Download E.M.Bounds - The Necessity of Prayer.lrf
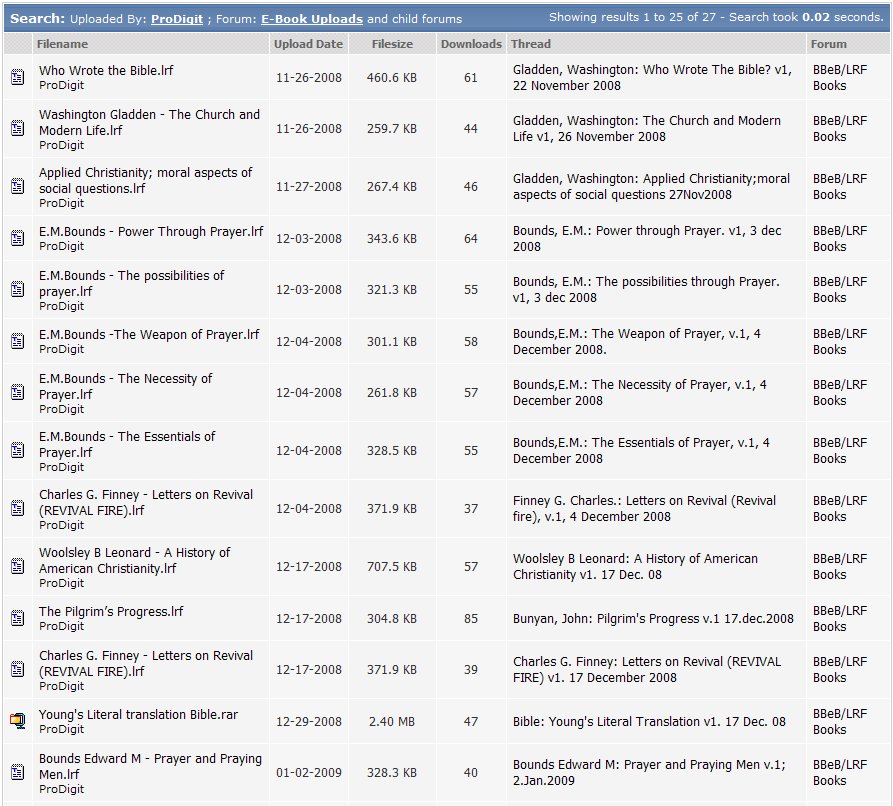Screen dimensions: 893x806 [x=125, y=386]
